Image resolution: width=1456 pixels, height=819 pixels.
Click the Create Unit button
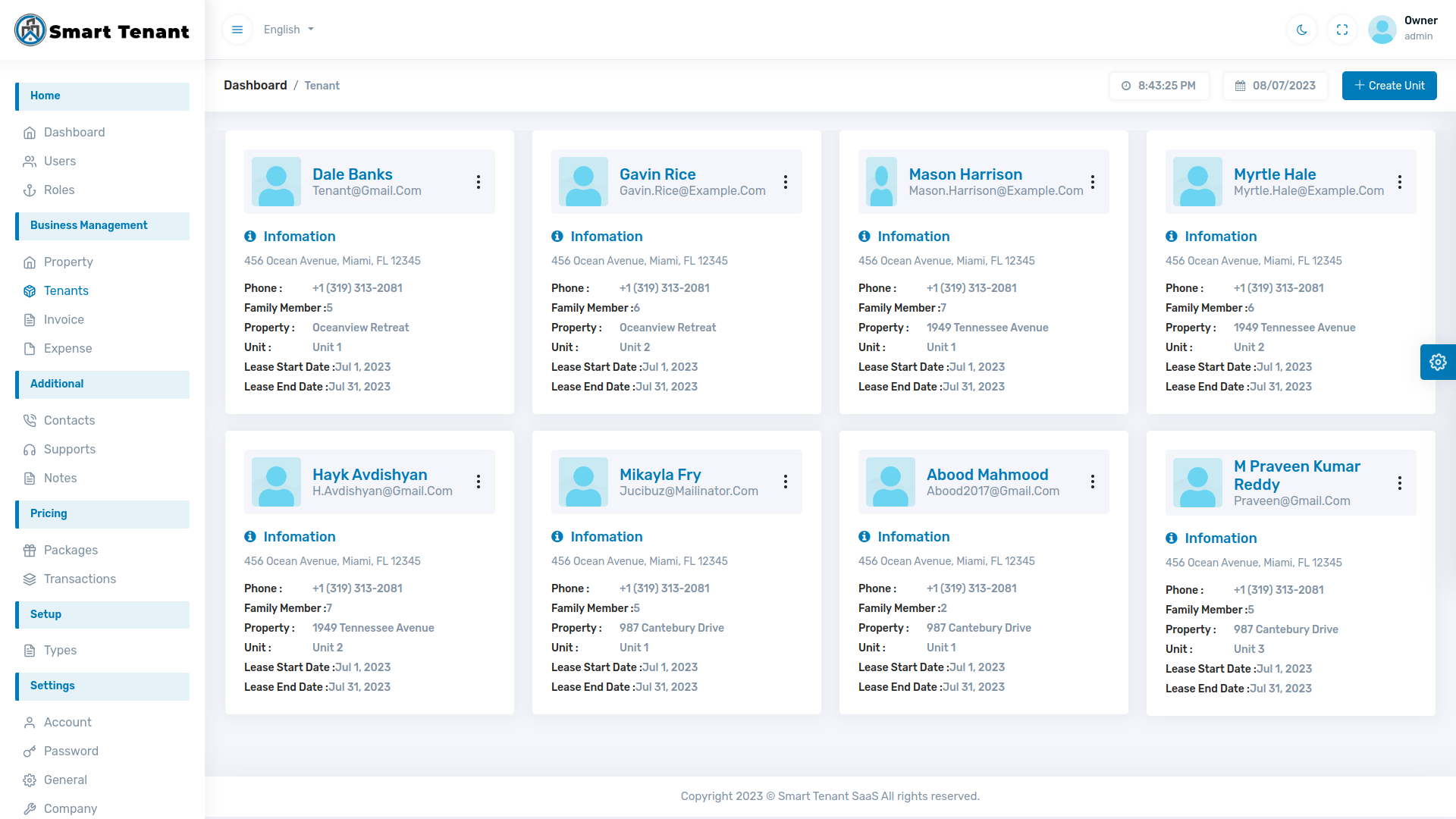coord(1389,86)
